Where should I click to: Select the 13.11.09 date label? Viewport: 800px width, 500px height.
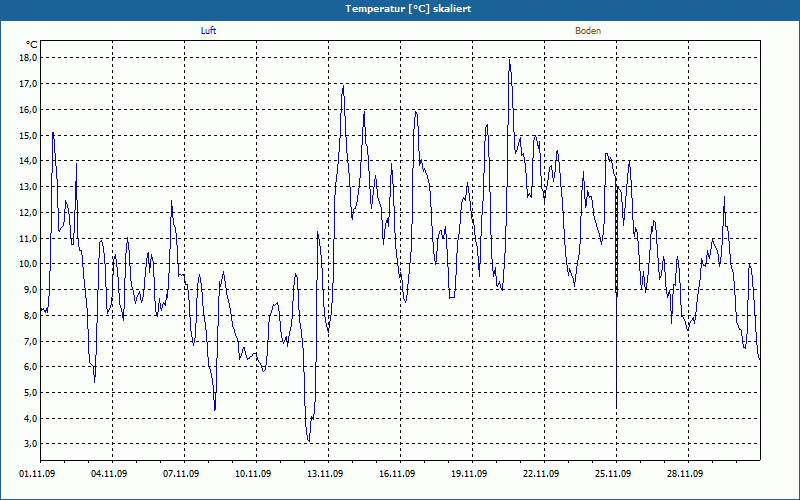tap(324, 474)
